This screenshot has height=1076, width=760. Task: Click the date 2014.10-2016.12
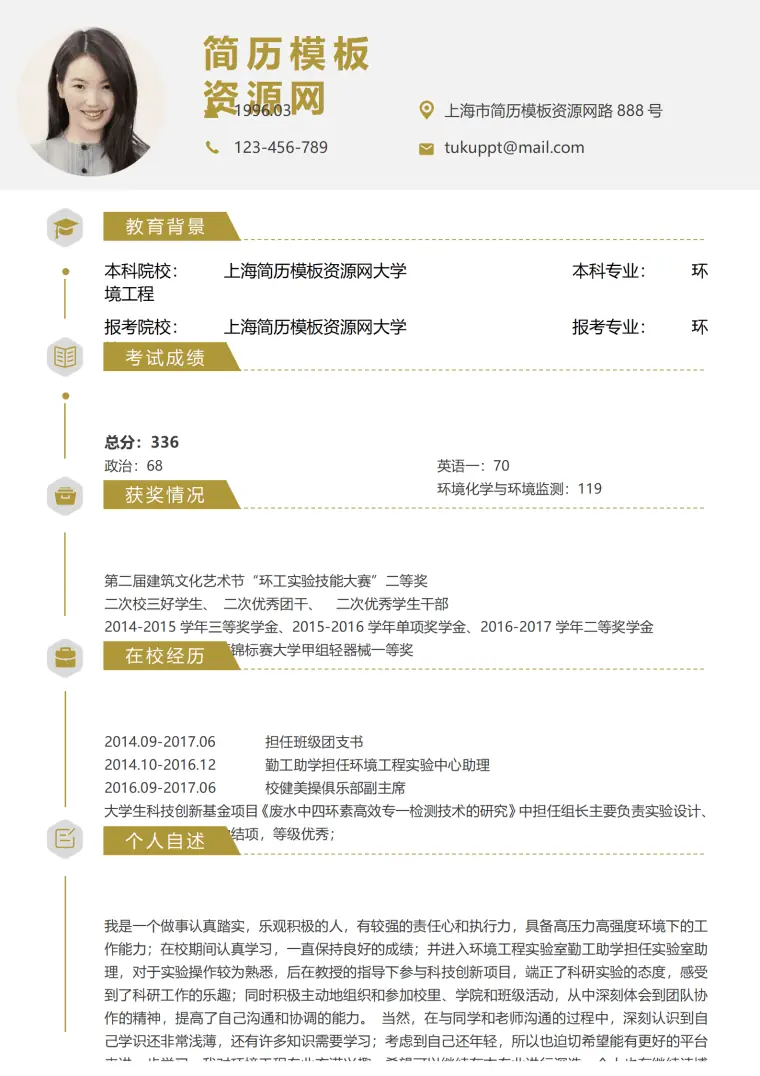160,764
